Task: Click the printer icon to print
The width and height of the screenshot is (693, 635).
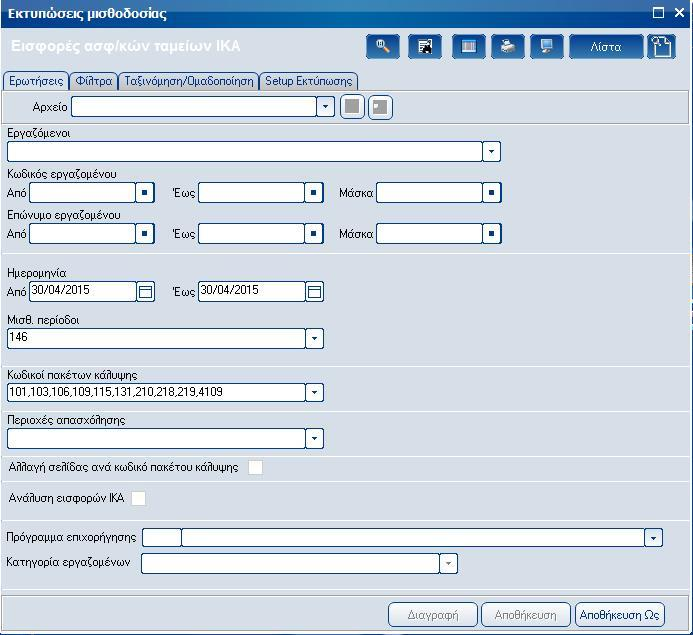Action: pos(508,46)
